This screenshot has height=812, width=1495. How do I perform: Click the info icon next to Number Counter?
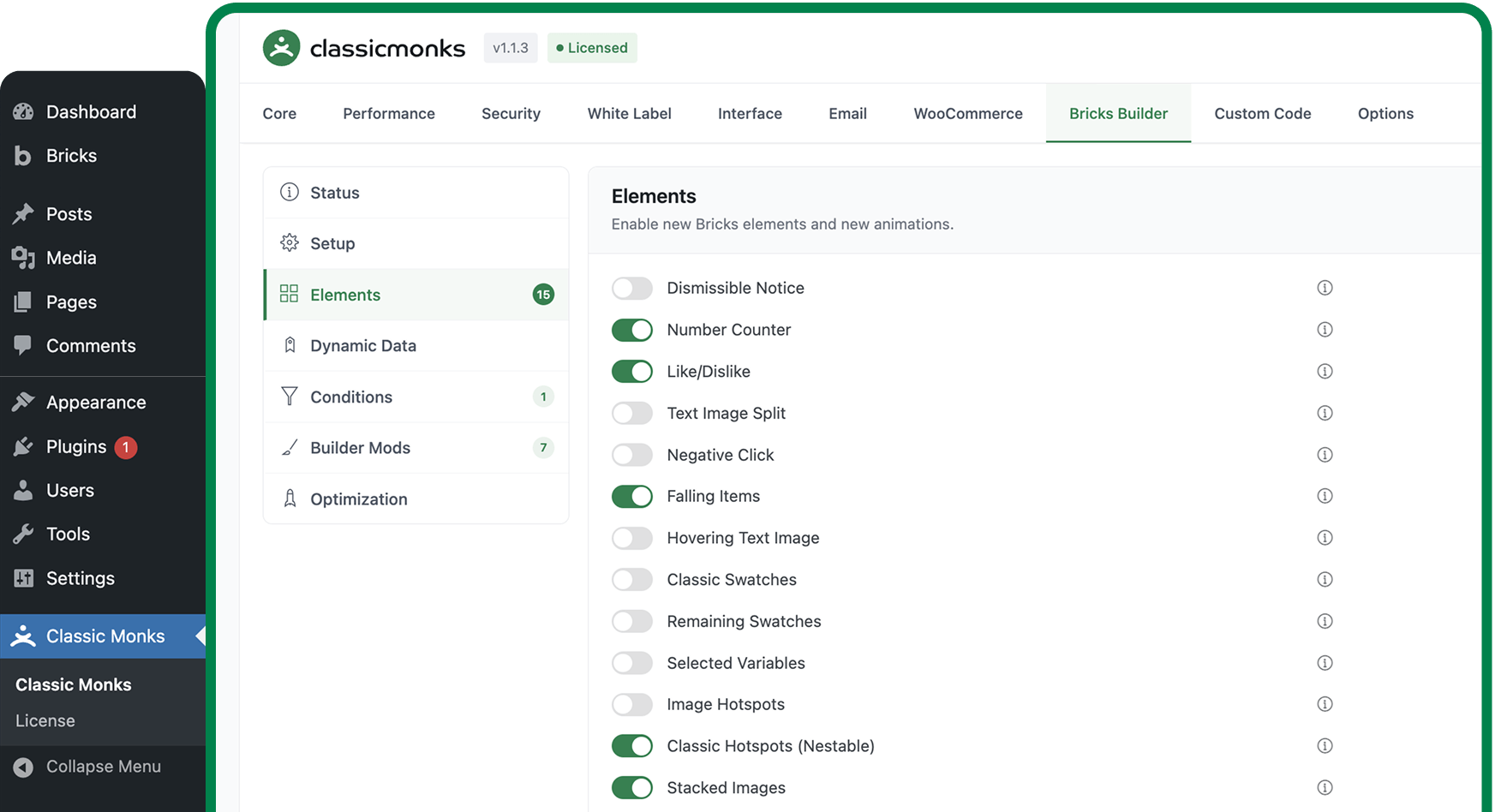coord(1325,329)
